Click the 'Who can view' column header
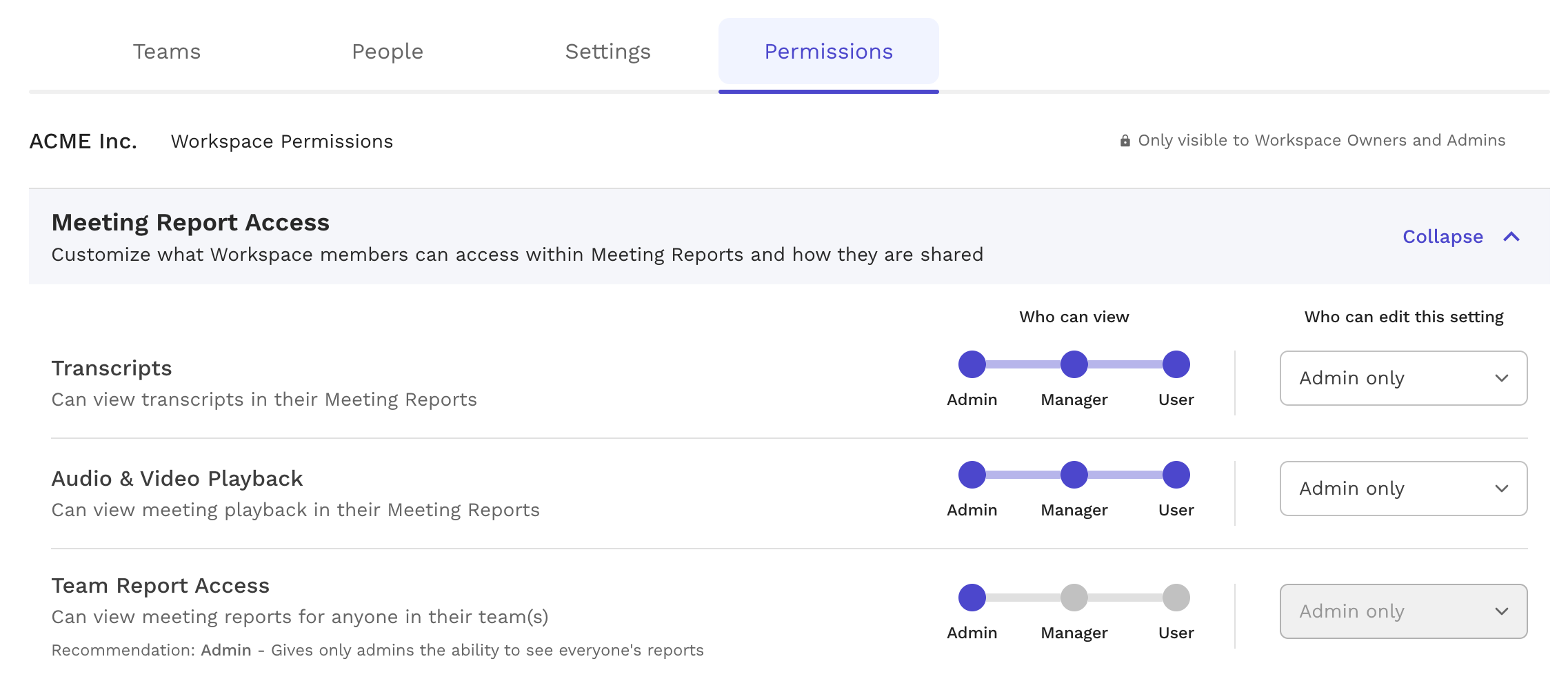 click(x=1074, y=317)
